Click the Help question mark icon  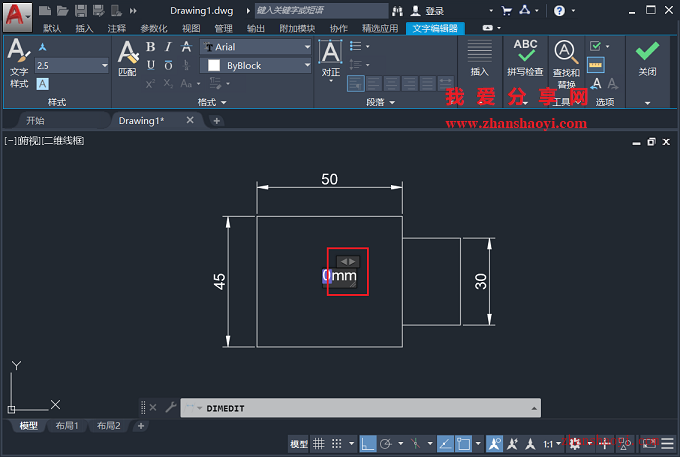tap(559, 10)
